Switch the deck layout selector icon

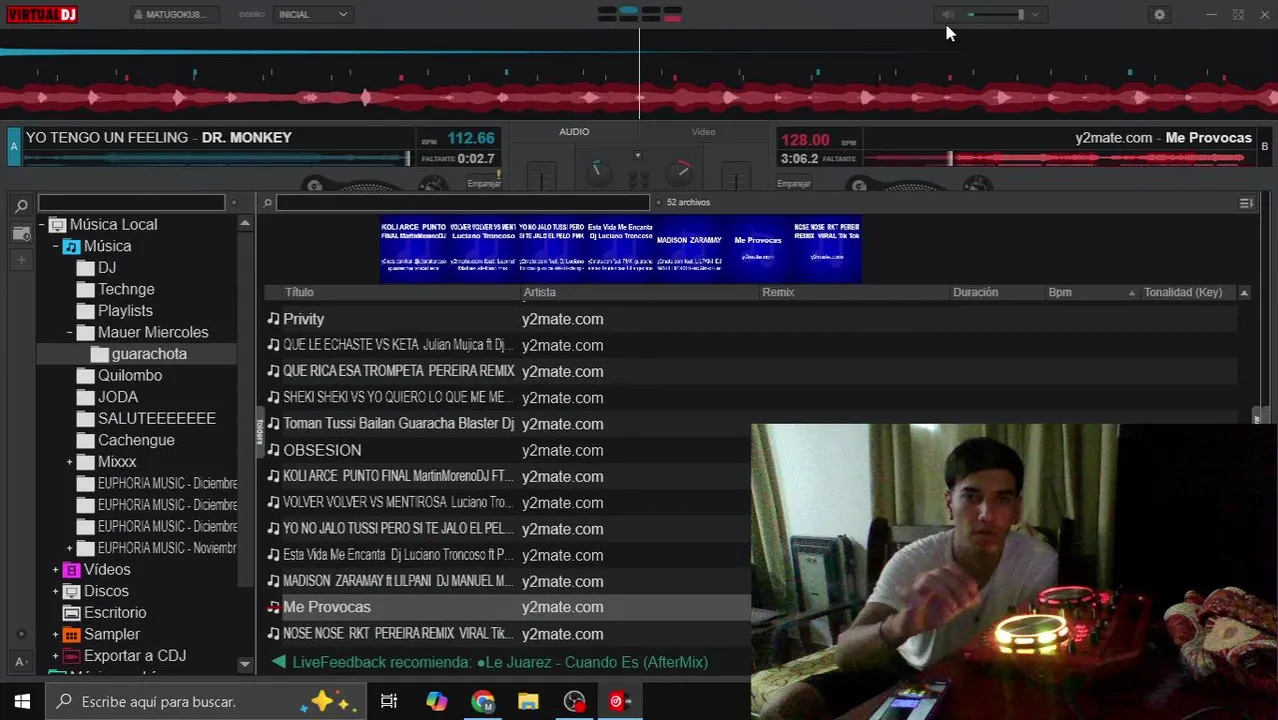coord(640,14)
